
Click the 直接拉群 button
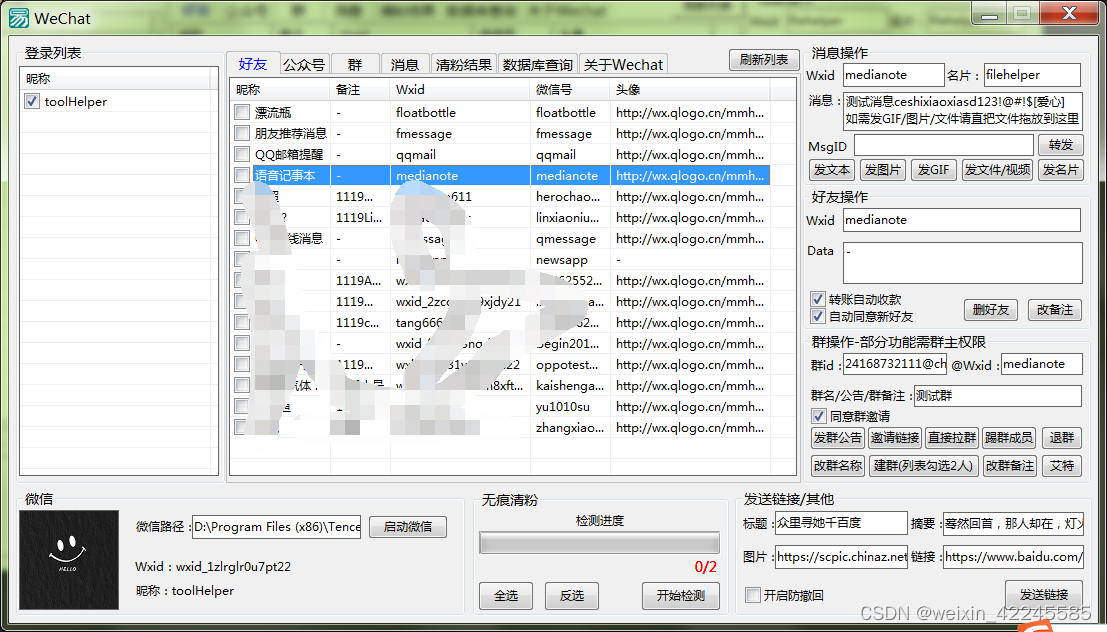(952, 438)
